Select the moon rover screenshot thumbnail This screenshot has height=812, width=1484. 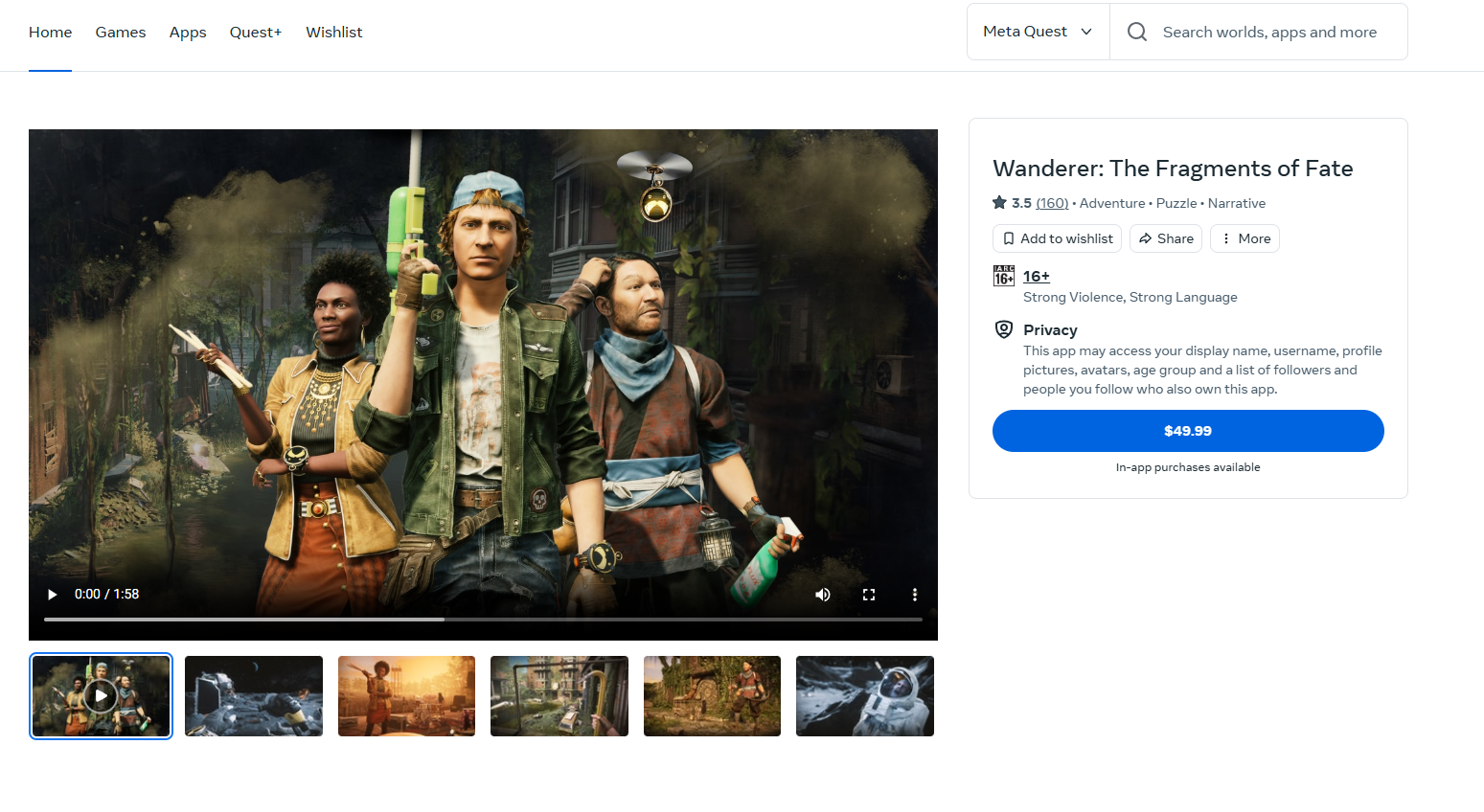coord(254,696)
